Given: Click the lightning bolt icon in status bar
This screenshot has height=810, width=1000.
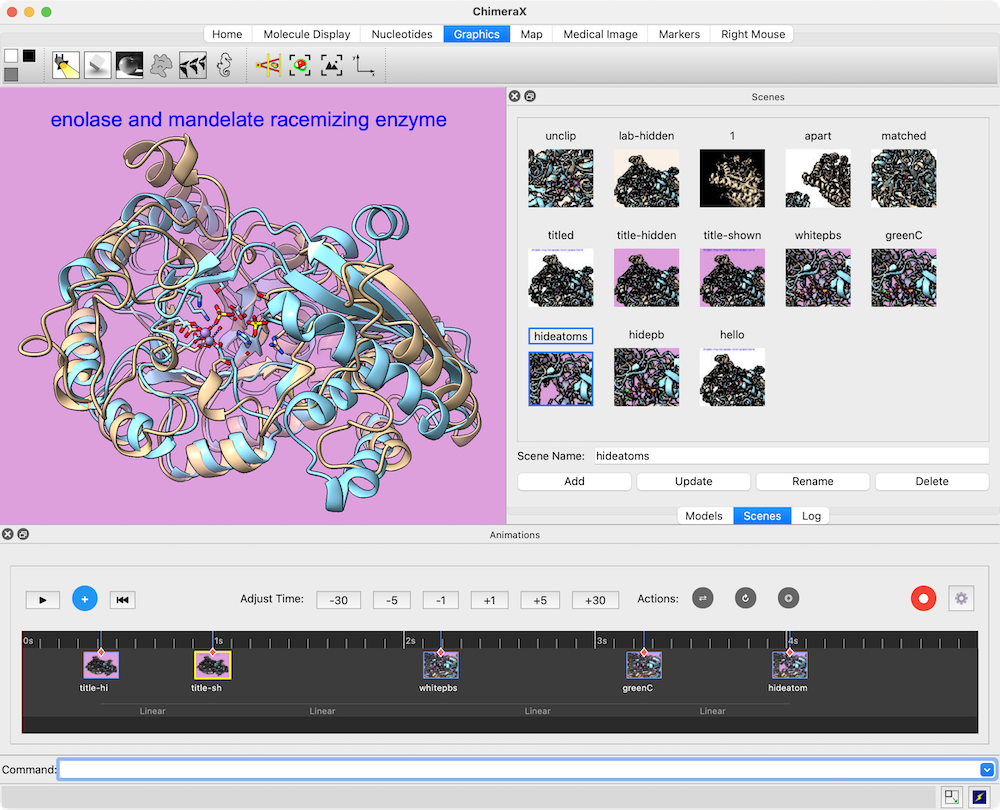Looking at the screenshot, I should point(979,797).
